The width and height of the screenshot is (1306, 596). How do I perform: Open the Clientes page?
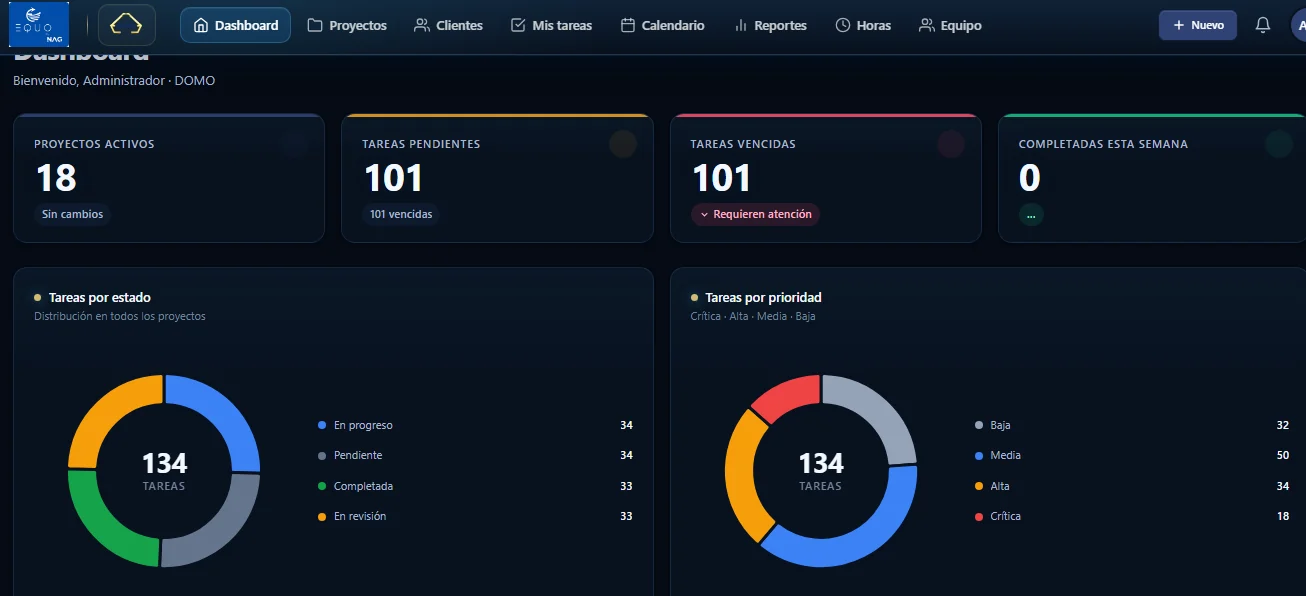[448, 25]
